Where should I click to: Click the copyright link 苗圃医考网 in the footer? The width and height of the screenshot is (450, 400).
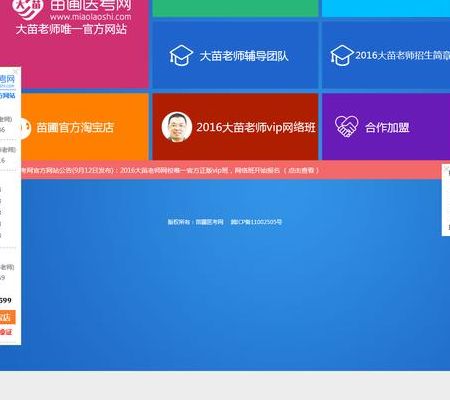coord(209,222)
